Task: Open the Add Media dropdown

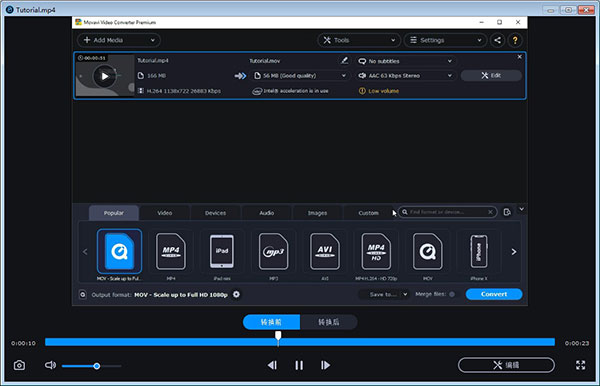Action: [153, 40]
